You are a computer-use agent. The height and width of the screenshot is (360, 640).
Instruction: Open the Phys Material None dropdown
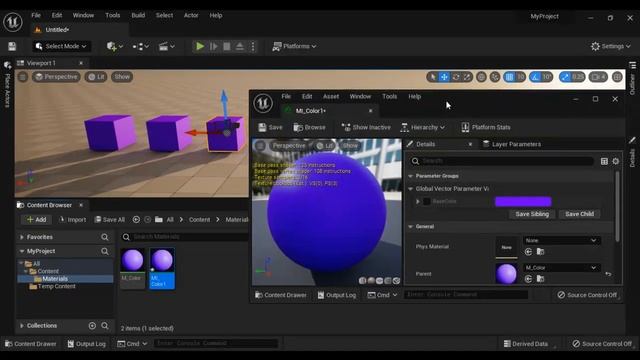[561, 240]
